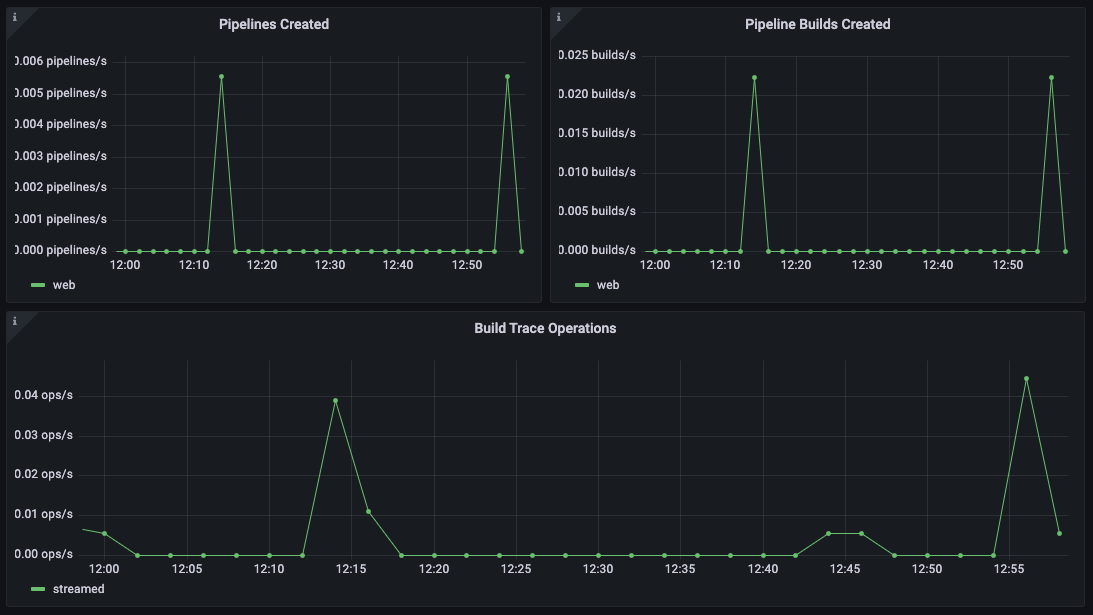
Task: Click a flat data point near 12:30 in Build Trace Operations
Action: click(597, 553)
